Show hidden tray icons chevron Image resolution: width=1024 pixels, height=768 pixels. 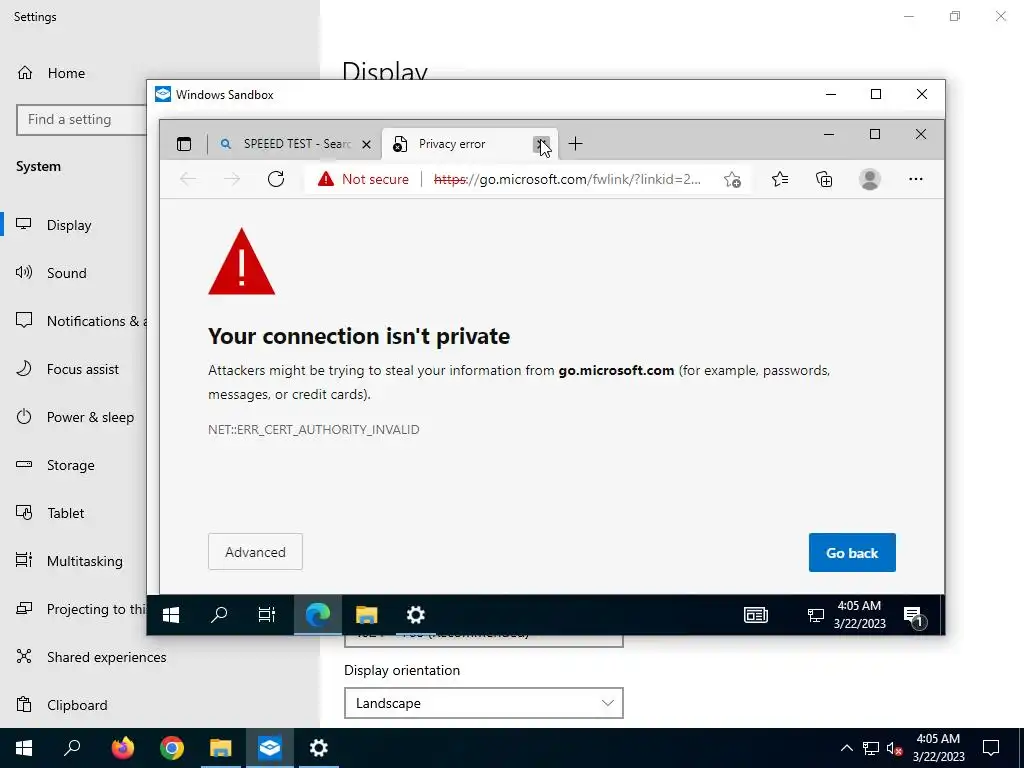[846, 748]
